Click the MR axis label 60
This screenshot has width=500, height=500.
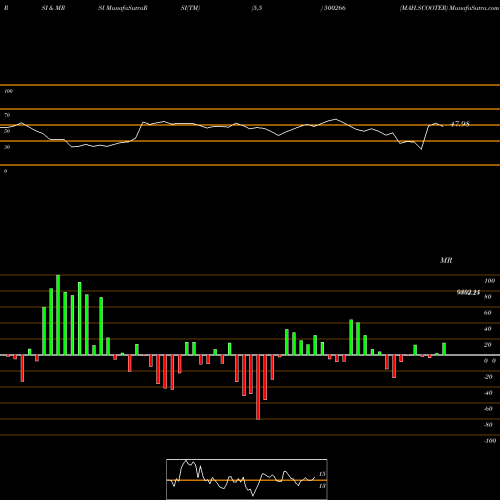(x=488, y=313)
